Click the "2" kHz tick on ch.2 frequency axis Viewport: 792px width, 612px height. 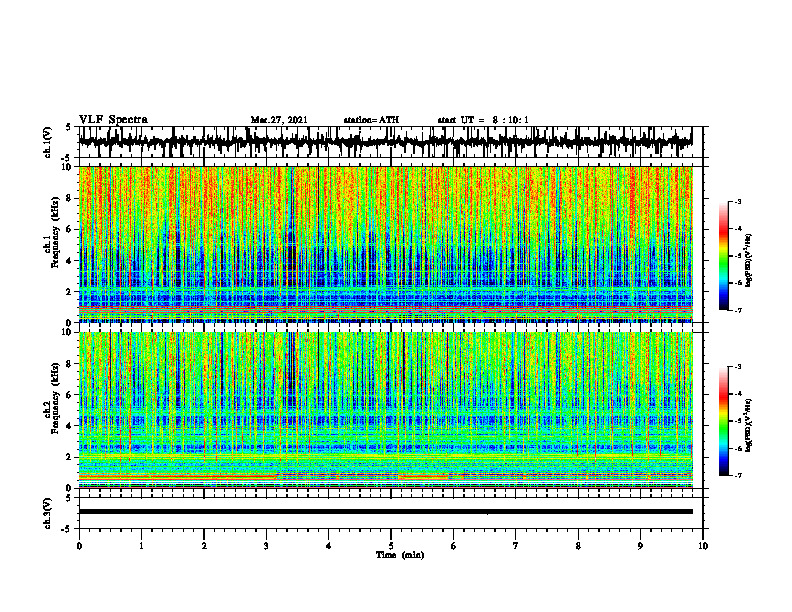[x=69, y=457]
